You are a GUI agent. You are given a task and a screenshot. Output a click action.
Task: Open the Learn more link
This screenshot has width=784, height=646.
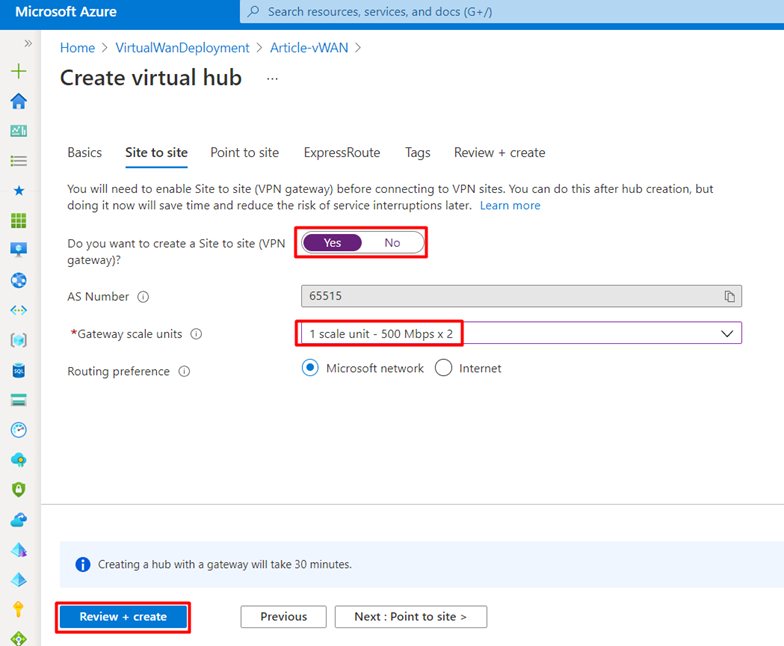[510, 206]
